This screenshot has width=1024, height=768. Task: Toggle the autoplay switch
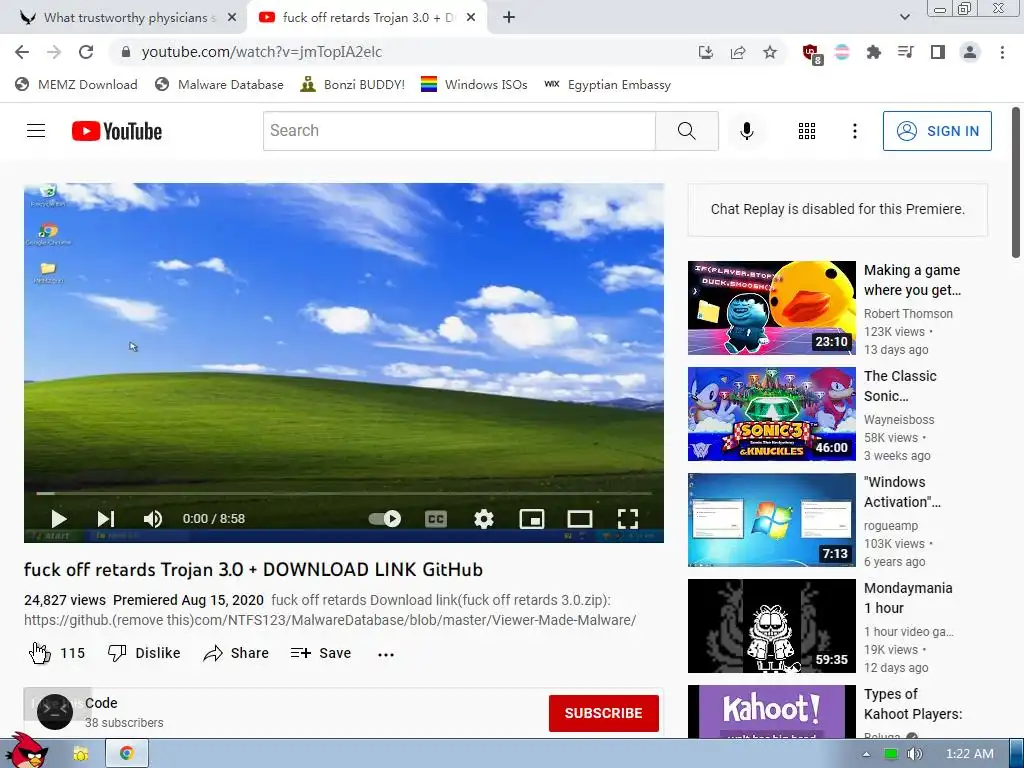coord(385,519)
